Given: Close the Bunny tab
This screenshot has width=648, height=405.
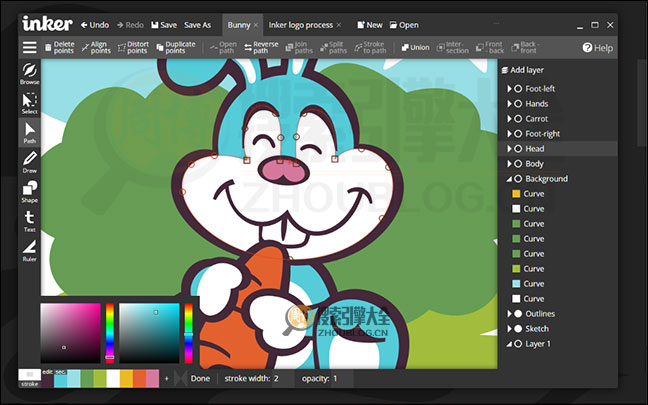Looking at the screenshot, I should (x=256, y=25).
